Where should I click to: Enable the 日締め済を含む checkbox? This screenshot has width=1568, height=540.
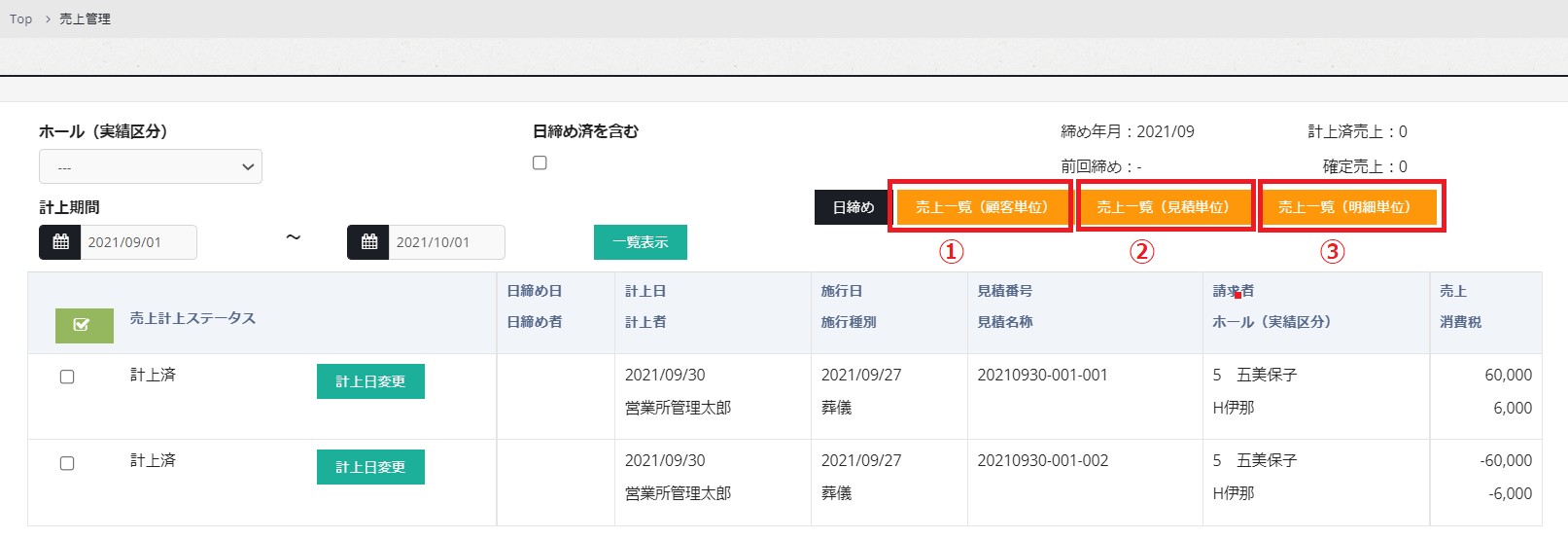click(x=540, y=162)
